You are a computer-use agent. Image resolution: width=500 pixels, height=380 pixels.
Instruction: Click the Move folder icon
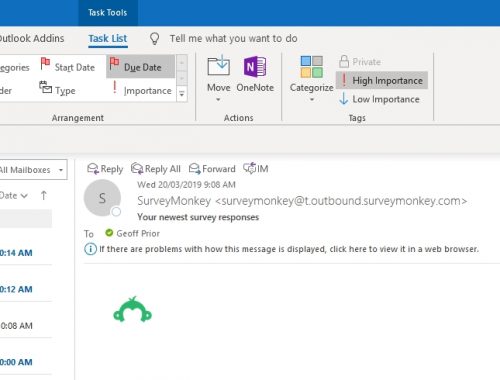218,65
